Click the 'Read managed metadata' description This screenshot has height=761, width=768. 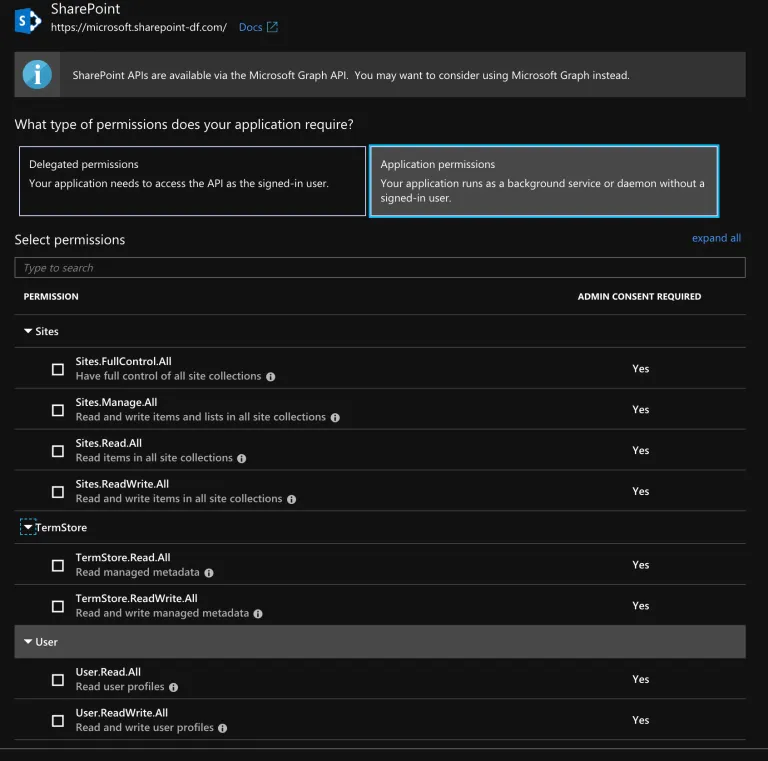(138, 572)
